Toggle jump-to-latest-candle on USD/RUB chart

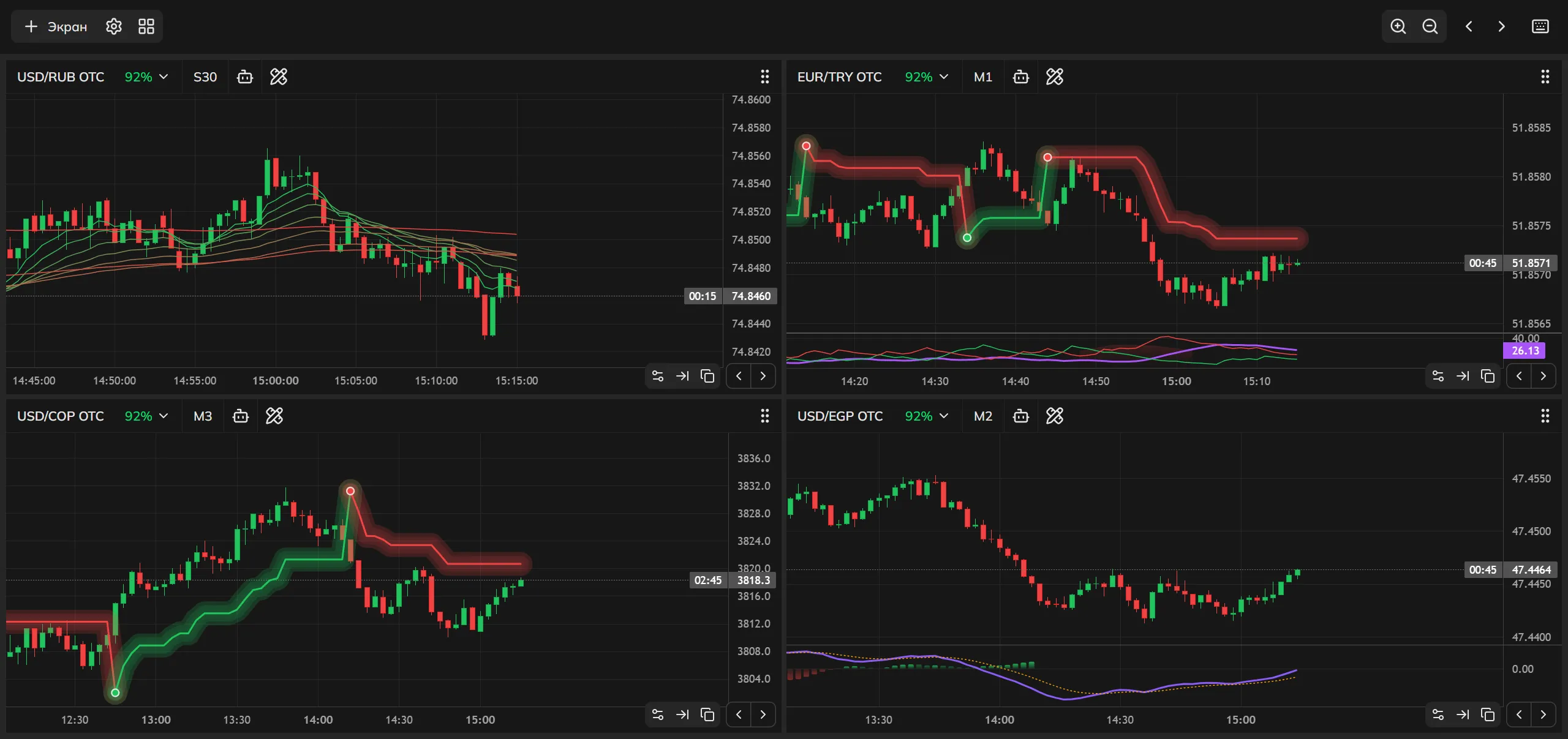[x=683, y=376]
